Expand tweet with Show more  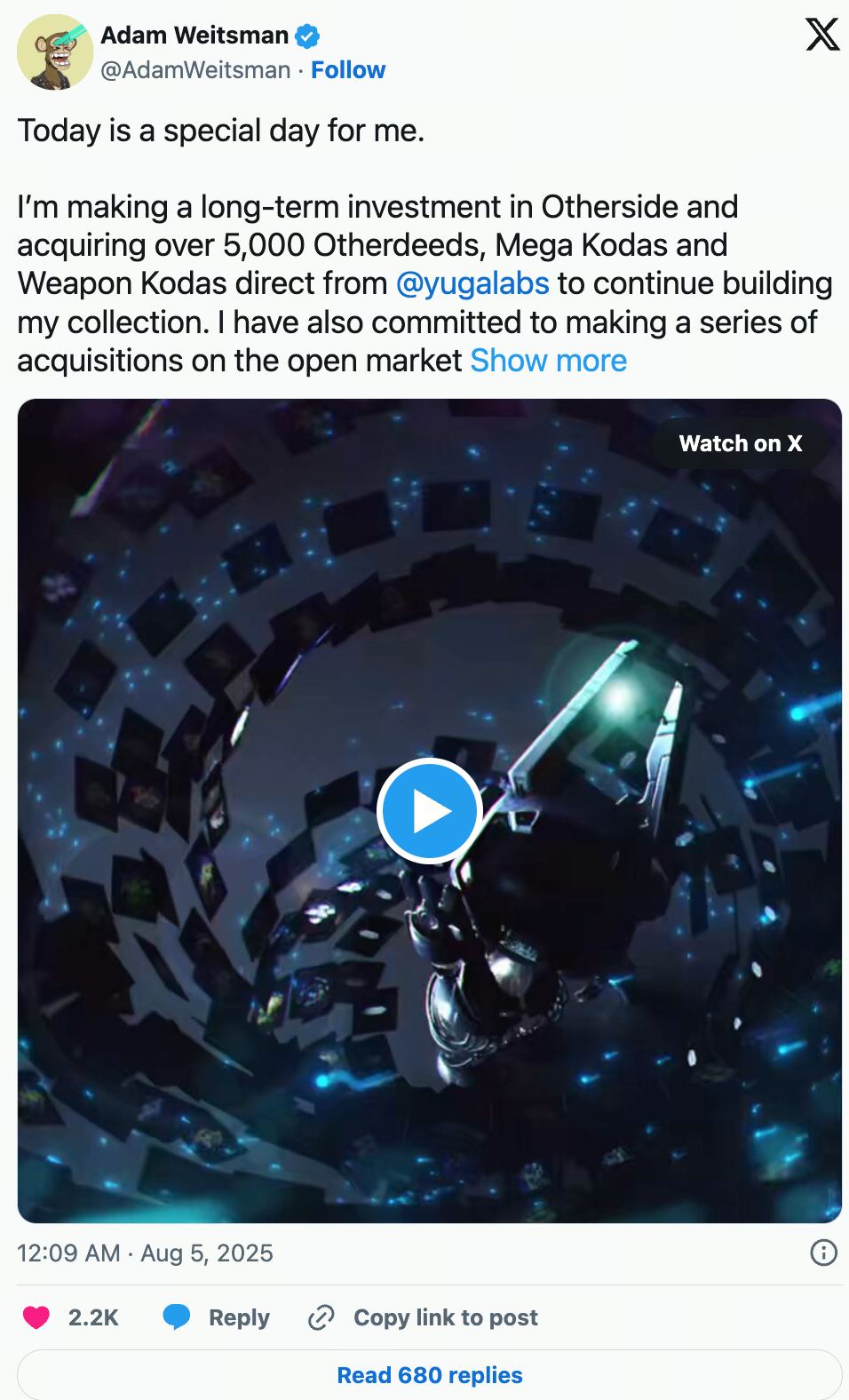coord(549,361)
